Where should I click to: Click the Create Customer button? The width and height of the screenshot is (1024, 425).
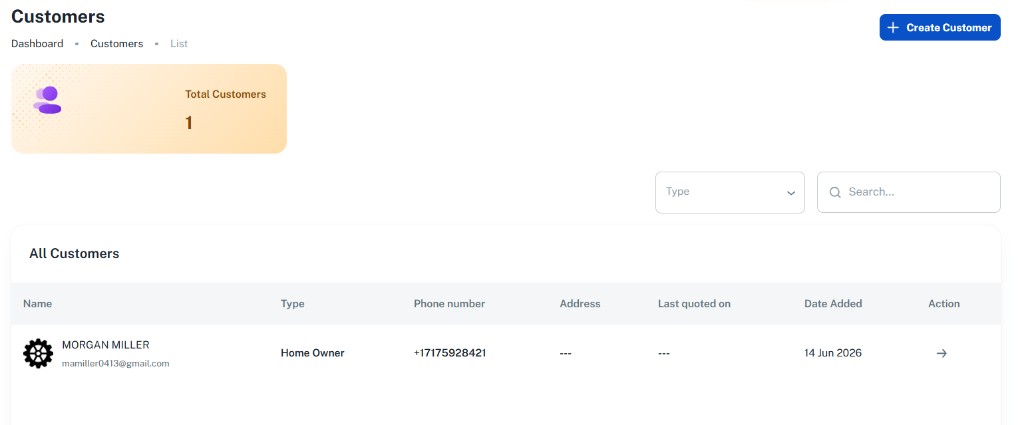[x=940, y=27]
